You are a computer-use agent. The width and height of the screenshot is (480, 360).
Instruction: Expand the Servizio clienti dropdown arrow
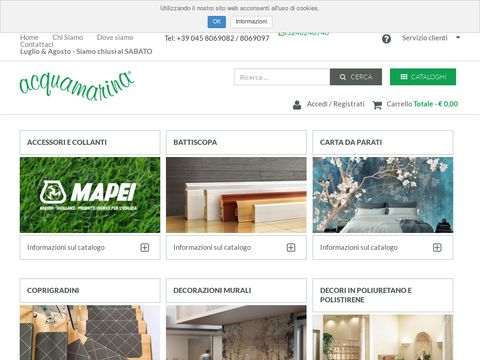pyautogui.click(x=458, y=37)
